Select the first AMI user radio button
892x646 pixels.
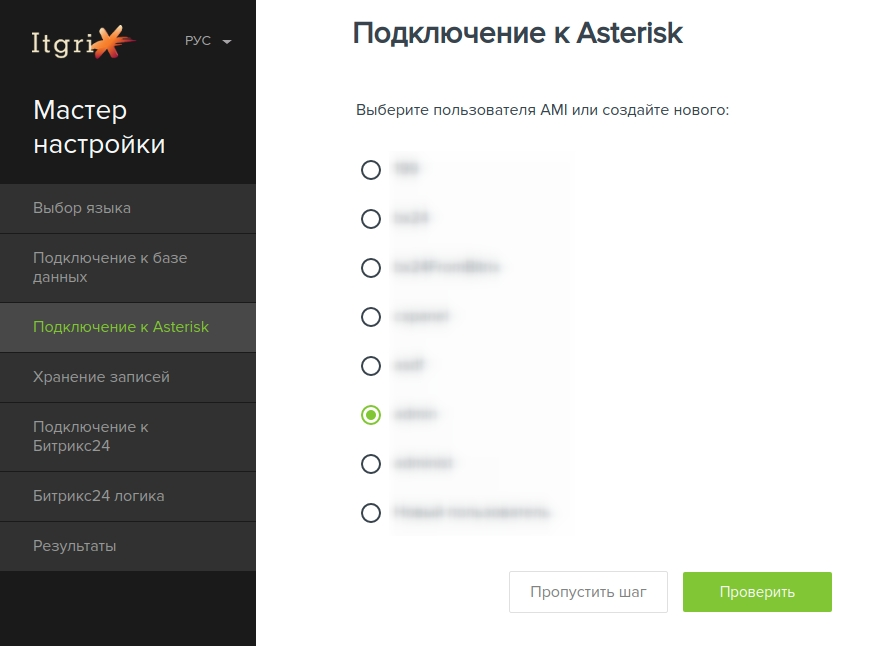(371, 169)
